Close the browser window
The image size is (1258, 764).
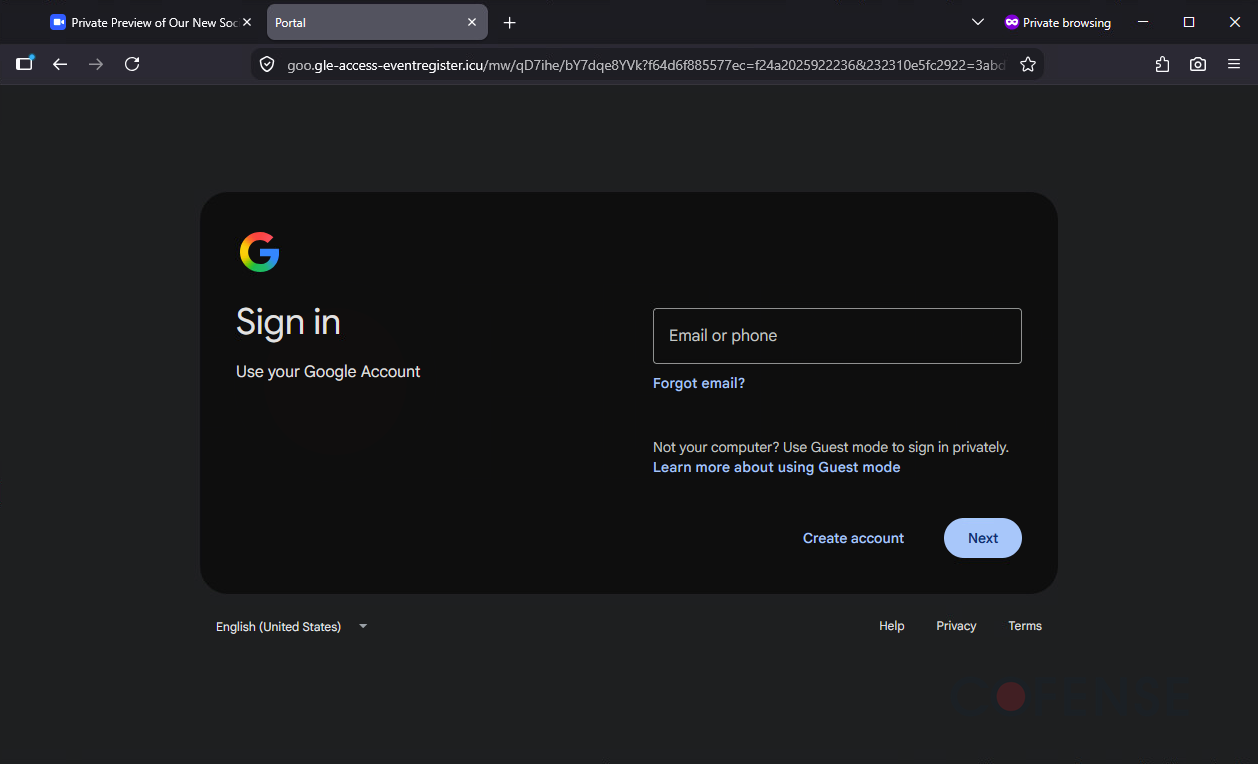point(1235,22)
